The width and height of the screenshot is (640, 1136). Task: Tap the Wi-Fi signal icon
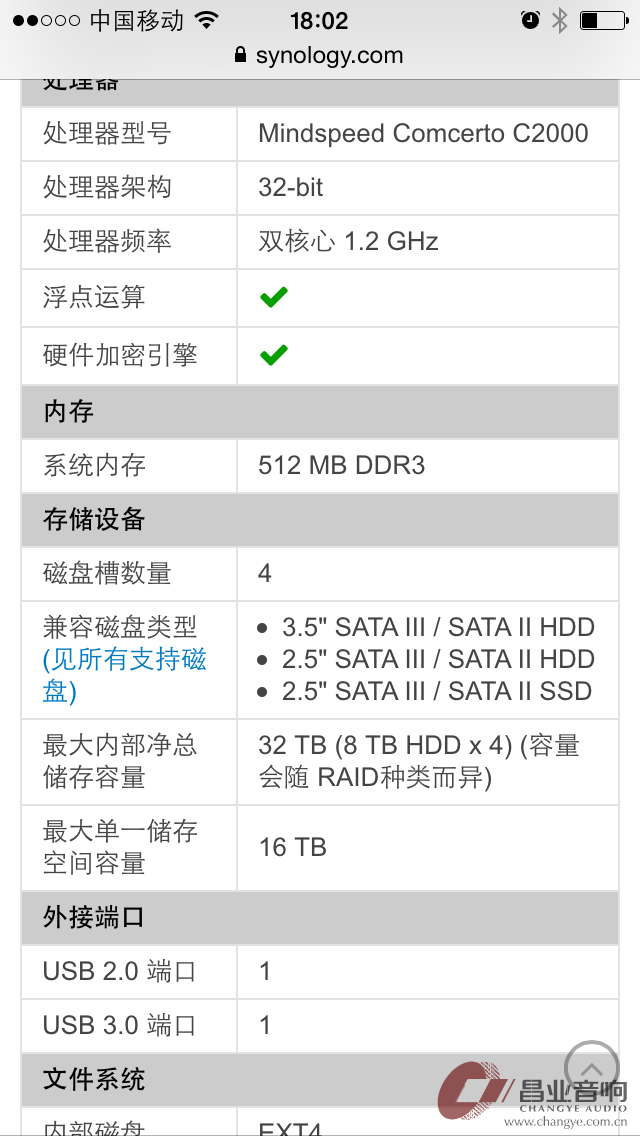click(x=207, y=20)
